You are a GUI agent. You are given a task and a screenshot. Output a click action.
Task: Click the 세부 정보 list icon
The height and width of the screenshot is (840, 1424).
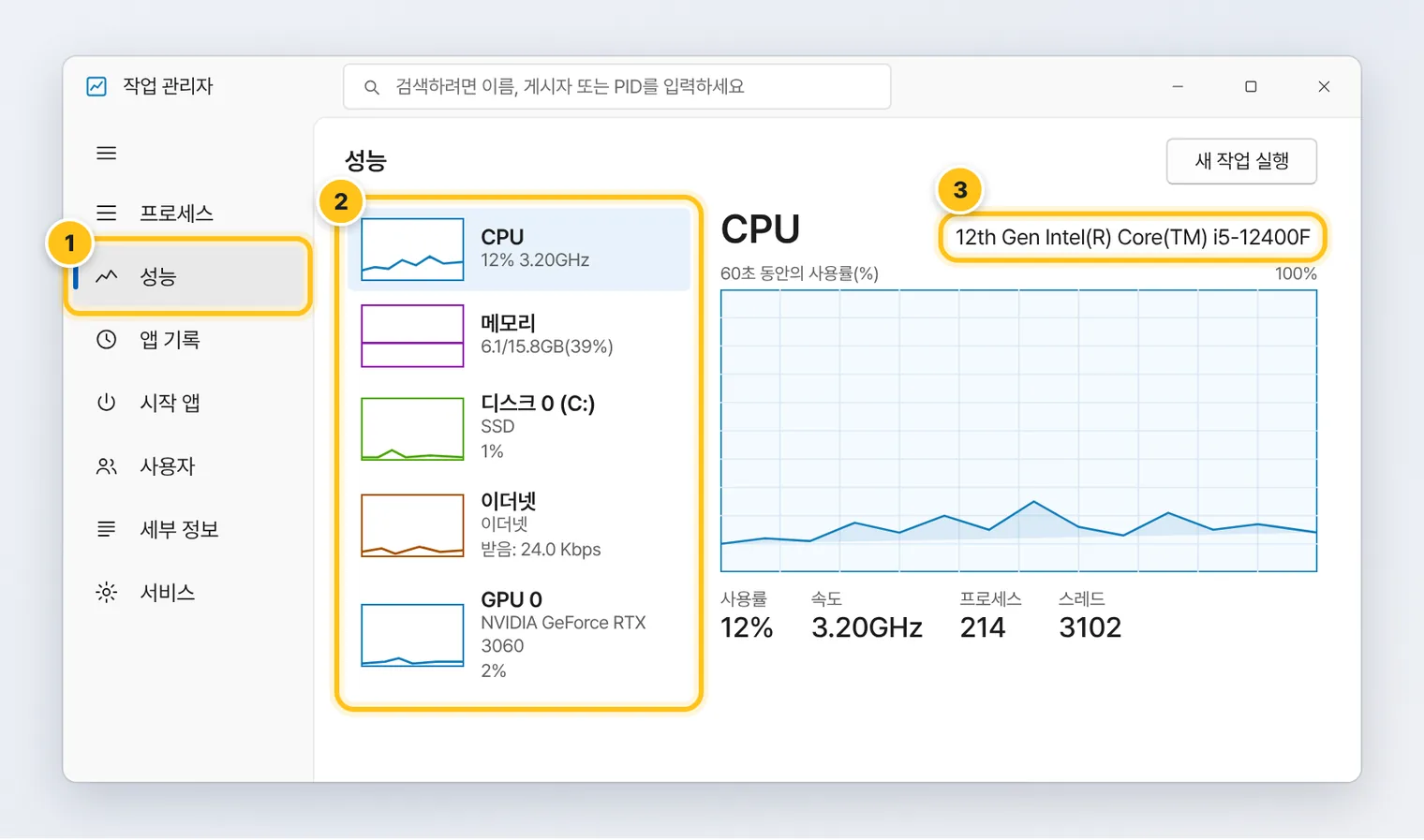point(107,529)
